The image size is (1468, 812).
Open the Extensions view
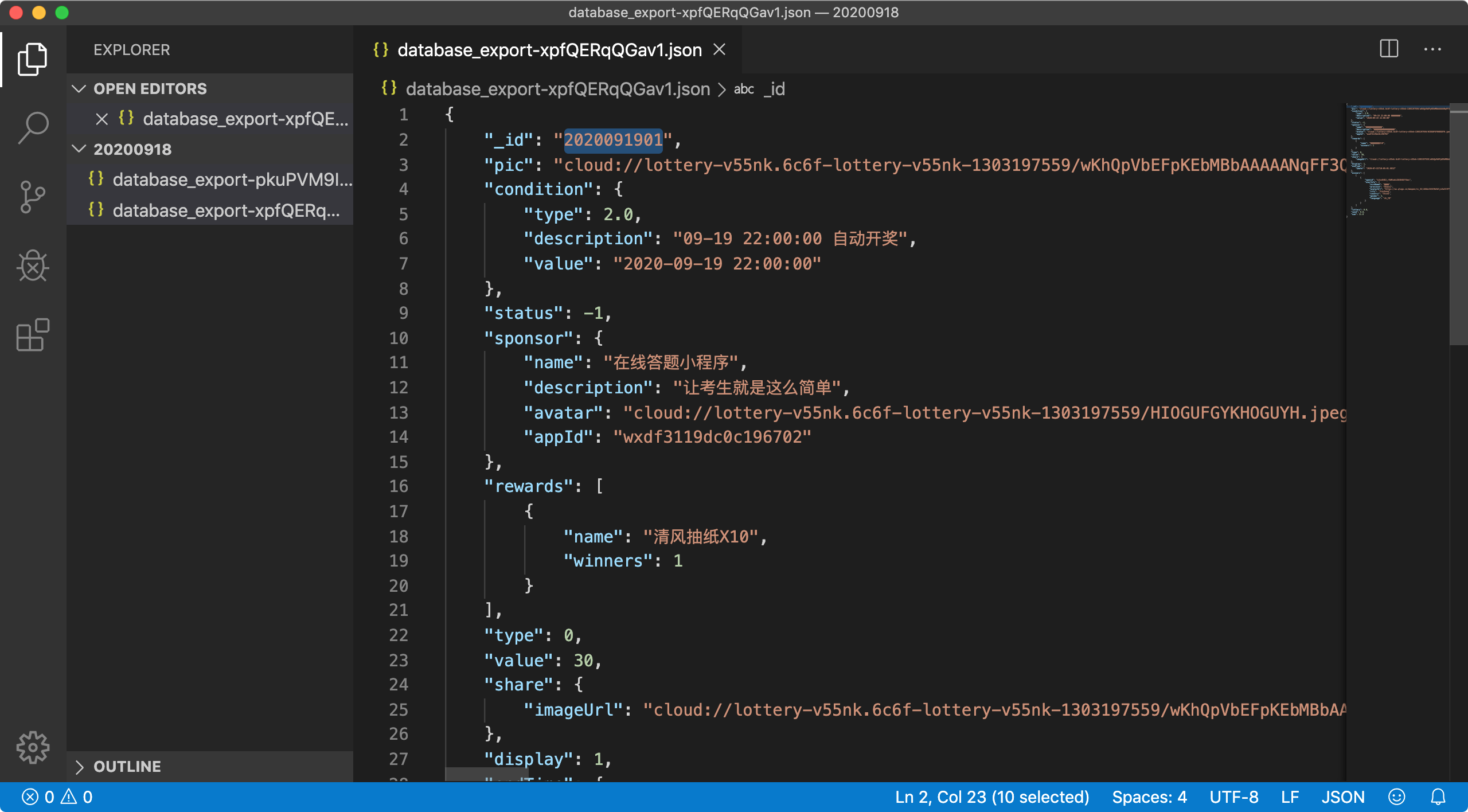pos(33,335)
